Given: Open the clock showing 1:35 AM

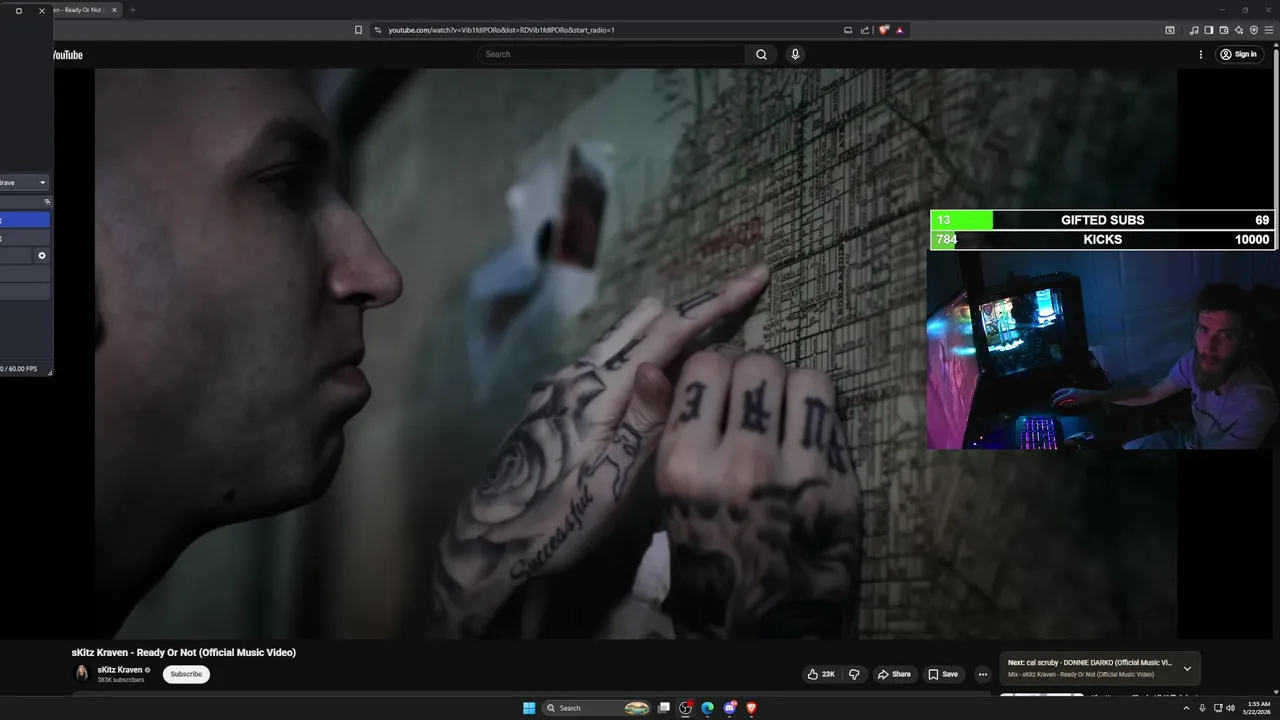Looking at the screenshot, I should tap(1257, 708).
